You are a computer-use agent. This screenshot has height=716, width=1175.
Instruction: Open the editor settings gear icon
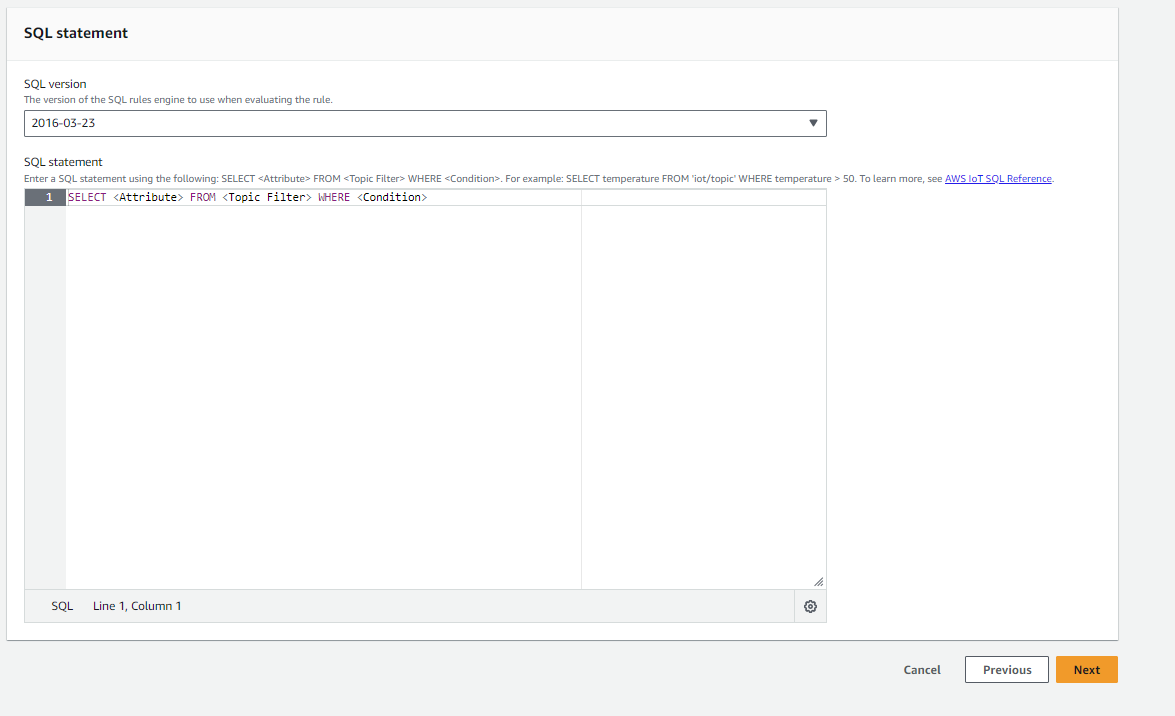[810, 606]
